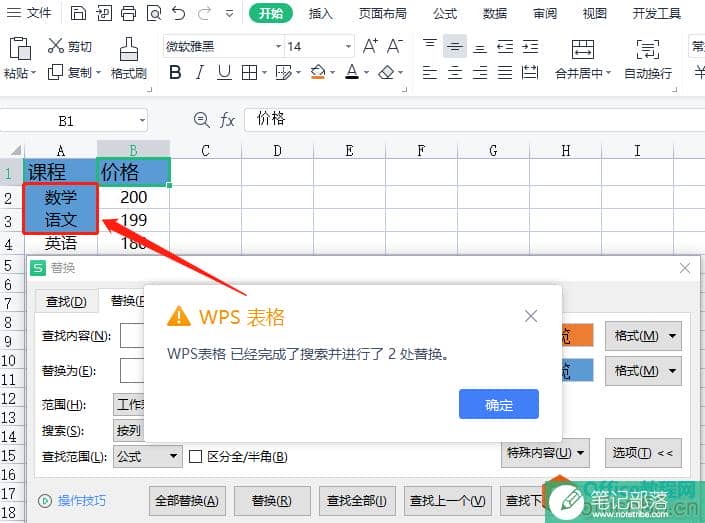The height and width of the screenshot is (523, 705).
Task: Click the font color A icon
Action: click(x=352, y=72)
